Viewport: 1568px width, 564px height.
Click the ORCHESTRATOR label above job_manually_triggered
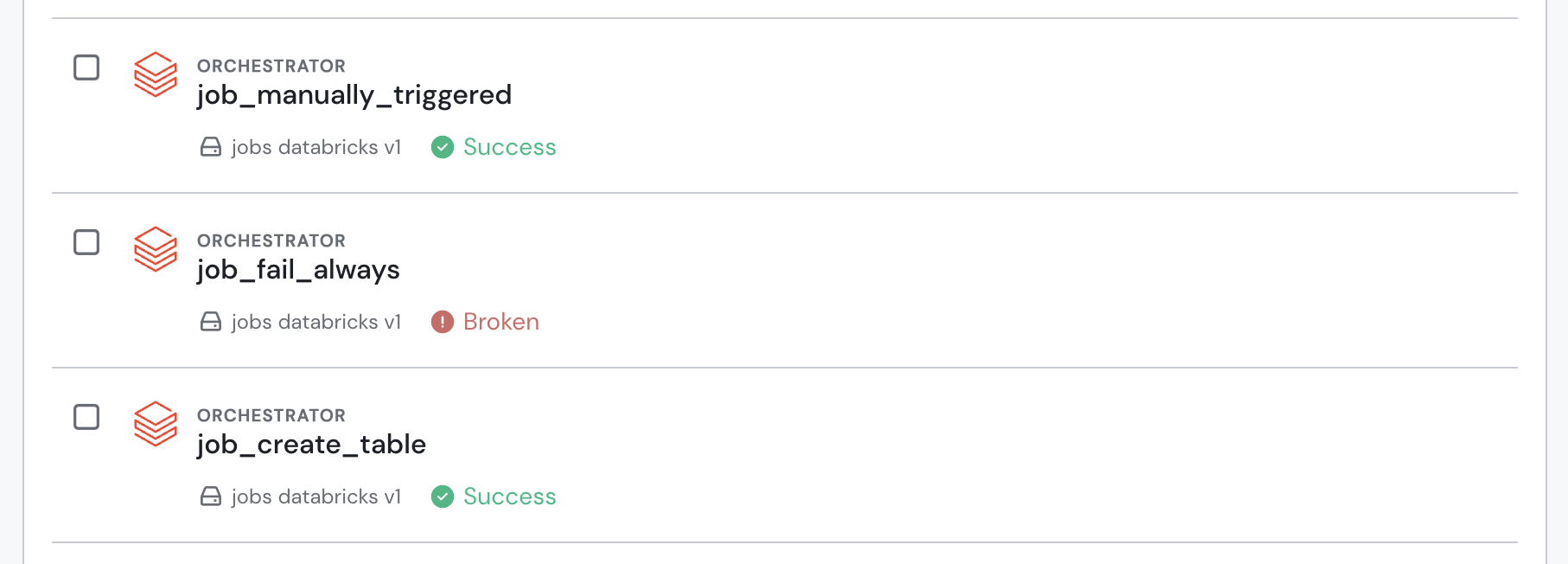(x=271, y=65)
